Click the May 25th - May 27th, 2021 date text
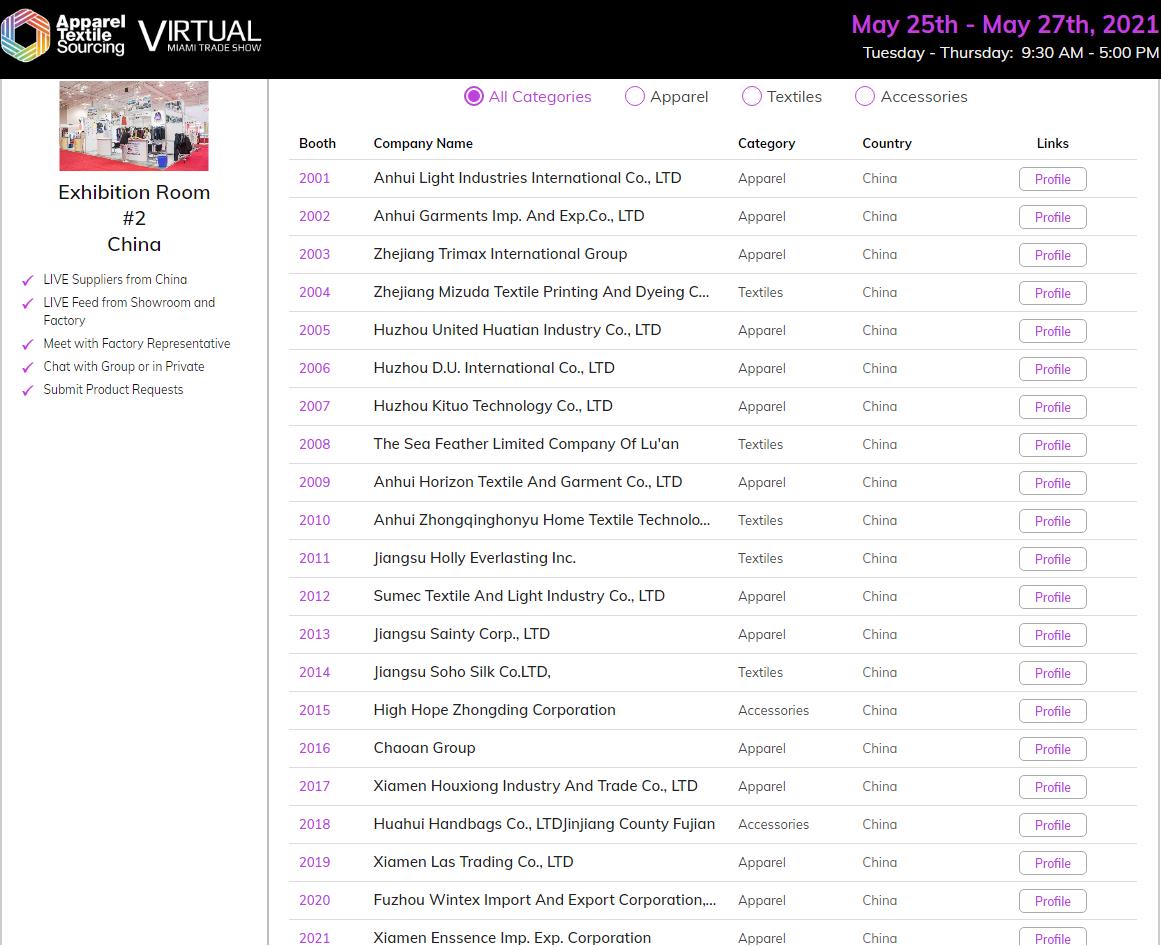 tap(1005, 24)
